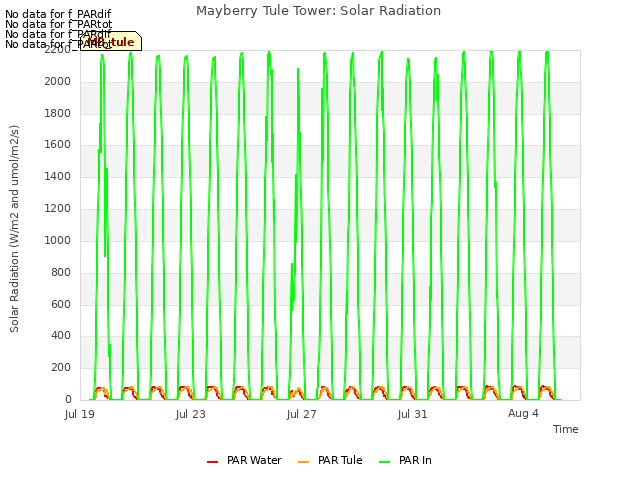Click the 800 y-axis tick label
640x480 pixels.
point(61,272)
